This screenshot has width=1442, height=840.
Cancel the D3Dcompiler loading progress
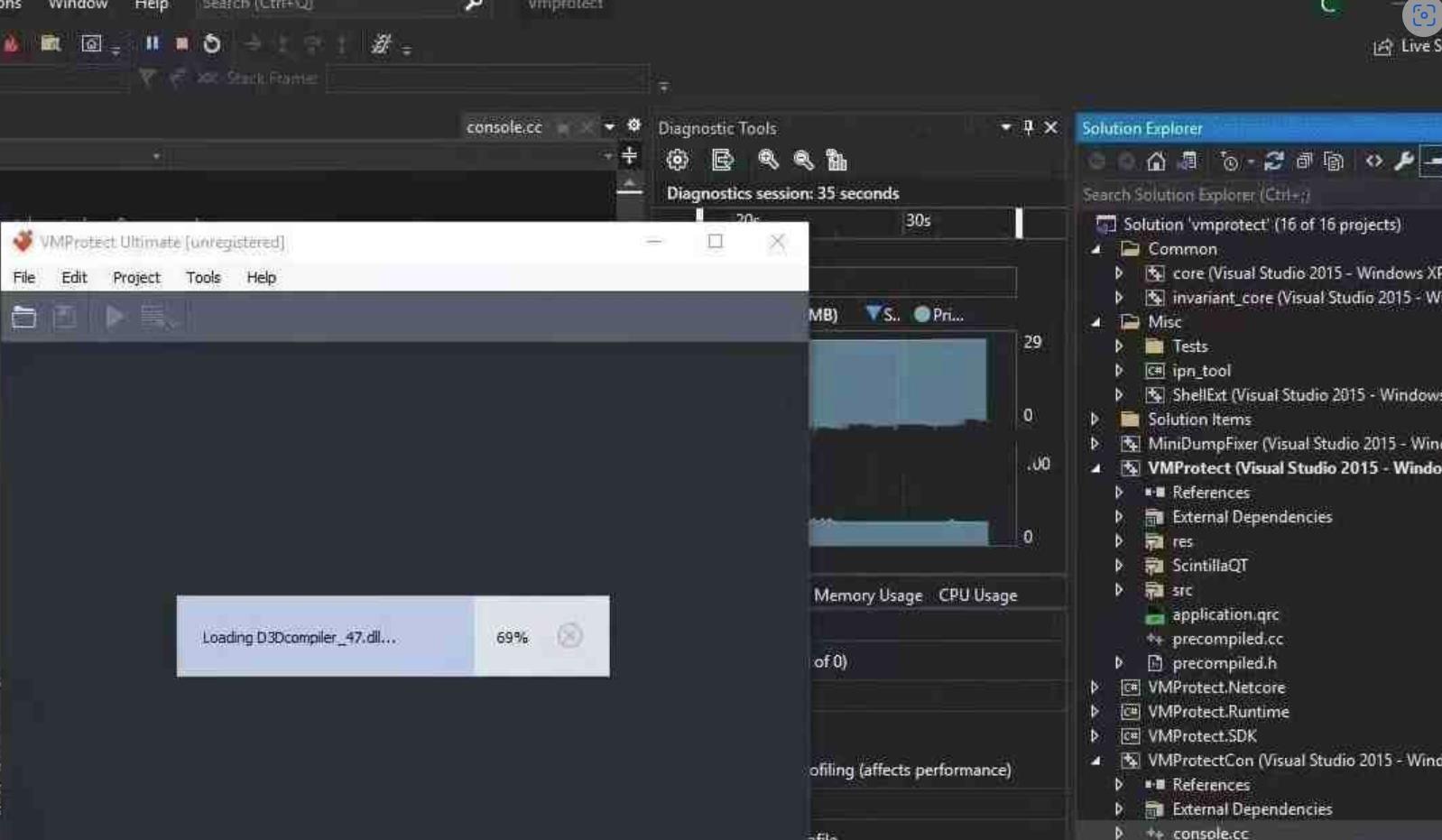pos(569,636)
